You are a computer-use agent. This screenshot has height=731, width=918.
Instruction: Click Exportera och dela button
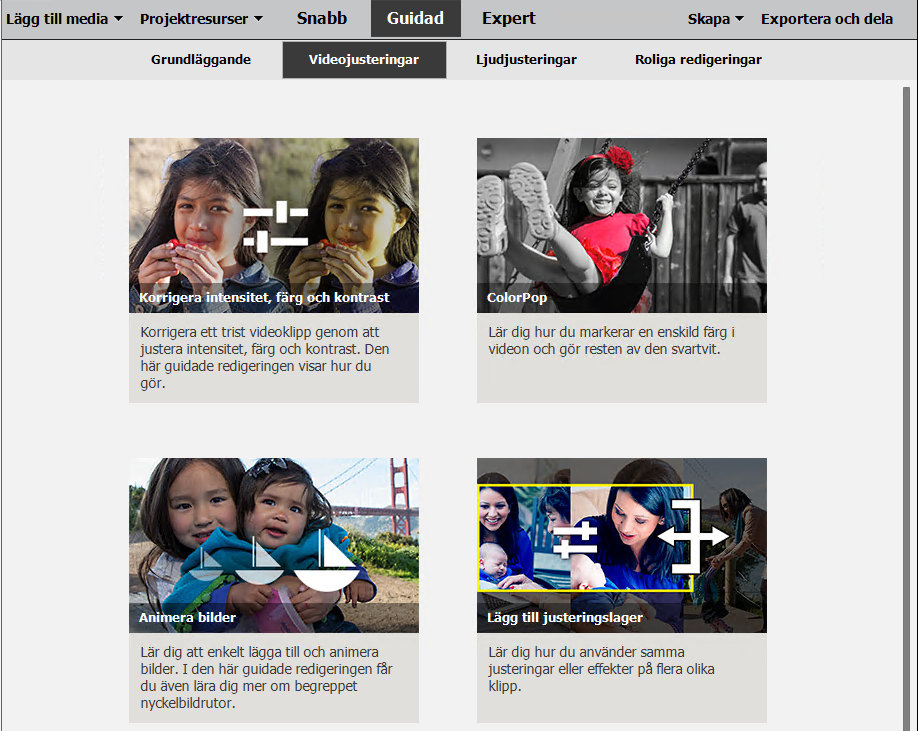coord(827,19)
